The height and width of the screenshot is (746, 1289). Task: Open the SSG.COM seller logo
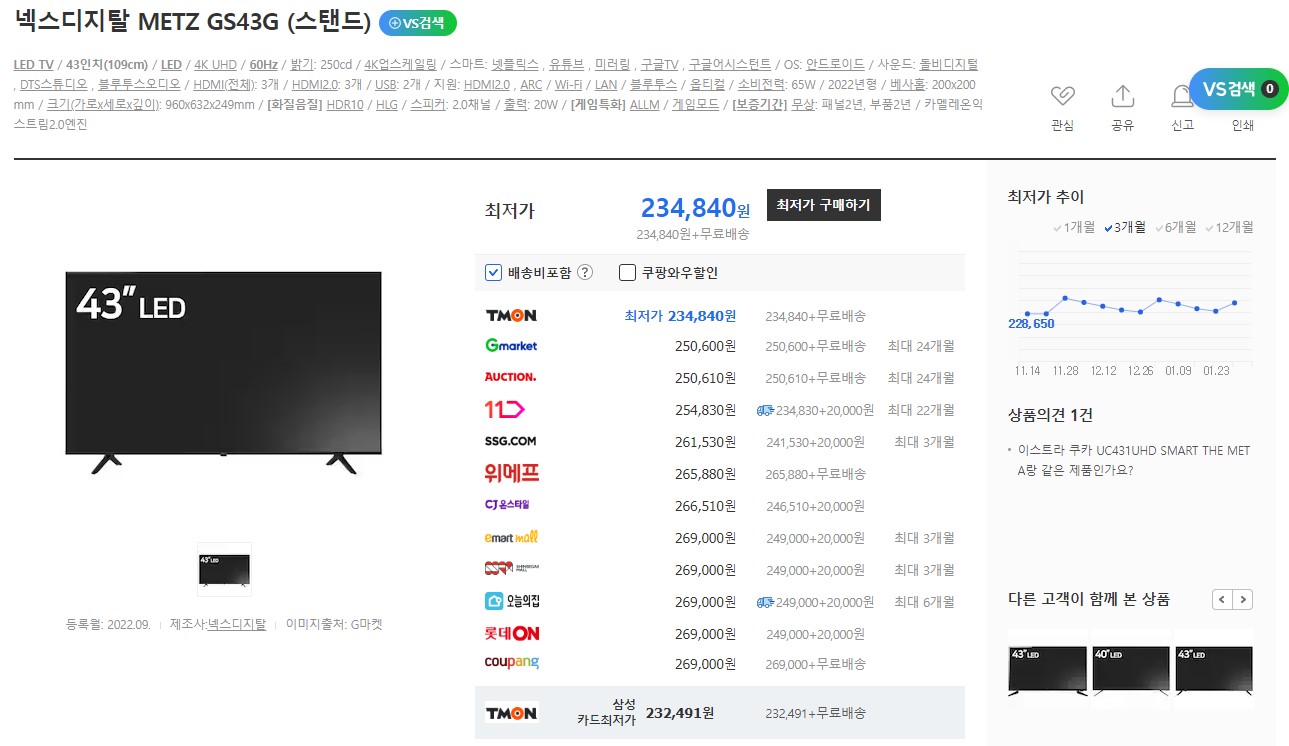(511, 441)
